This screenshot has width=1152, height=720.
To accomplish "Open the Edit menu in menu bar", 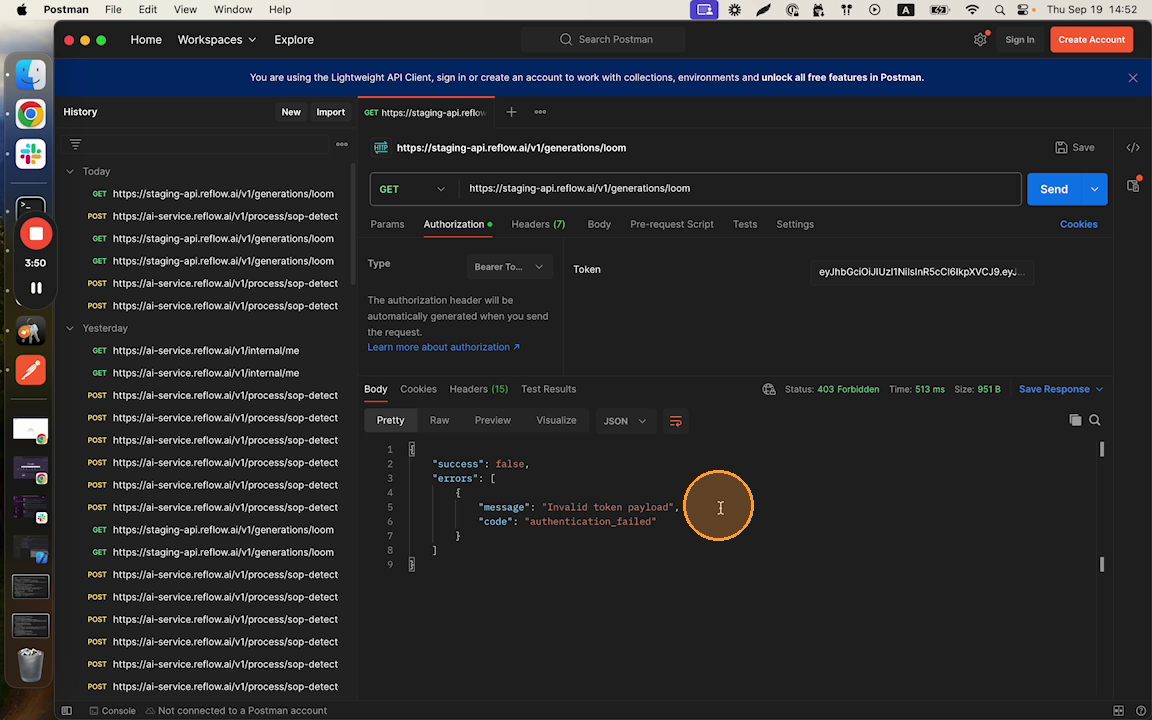I will [148, 10].
